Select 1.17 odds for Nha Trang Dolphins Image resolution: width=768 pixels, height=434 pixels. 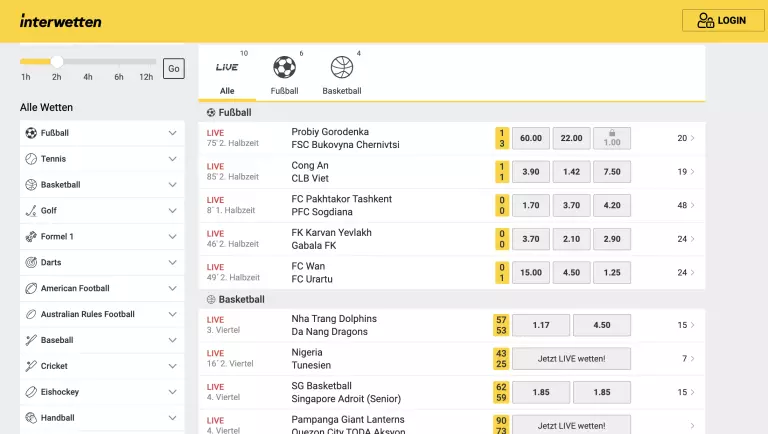[541, 325]
